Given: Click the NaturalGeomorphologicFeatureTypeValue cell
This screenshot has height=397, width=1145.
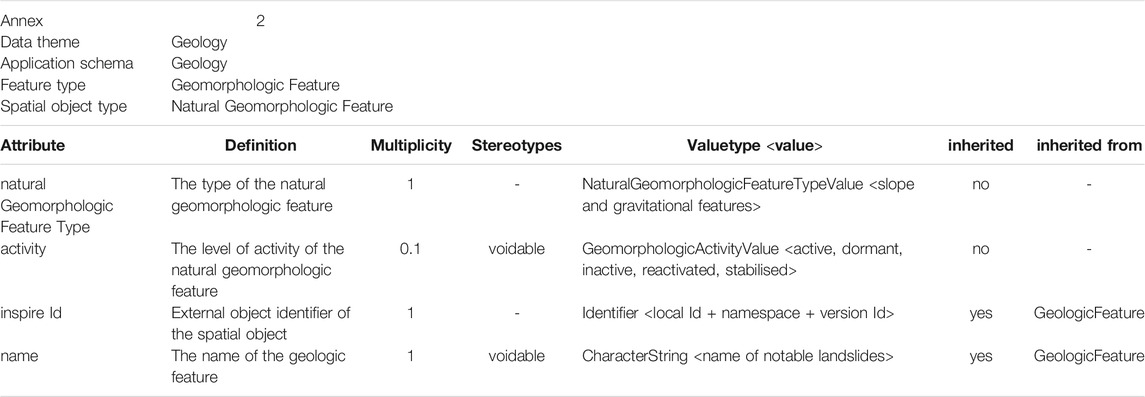Looking at the screenshot, I should (748, 196).
